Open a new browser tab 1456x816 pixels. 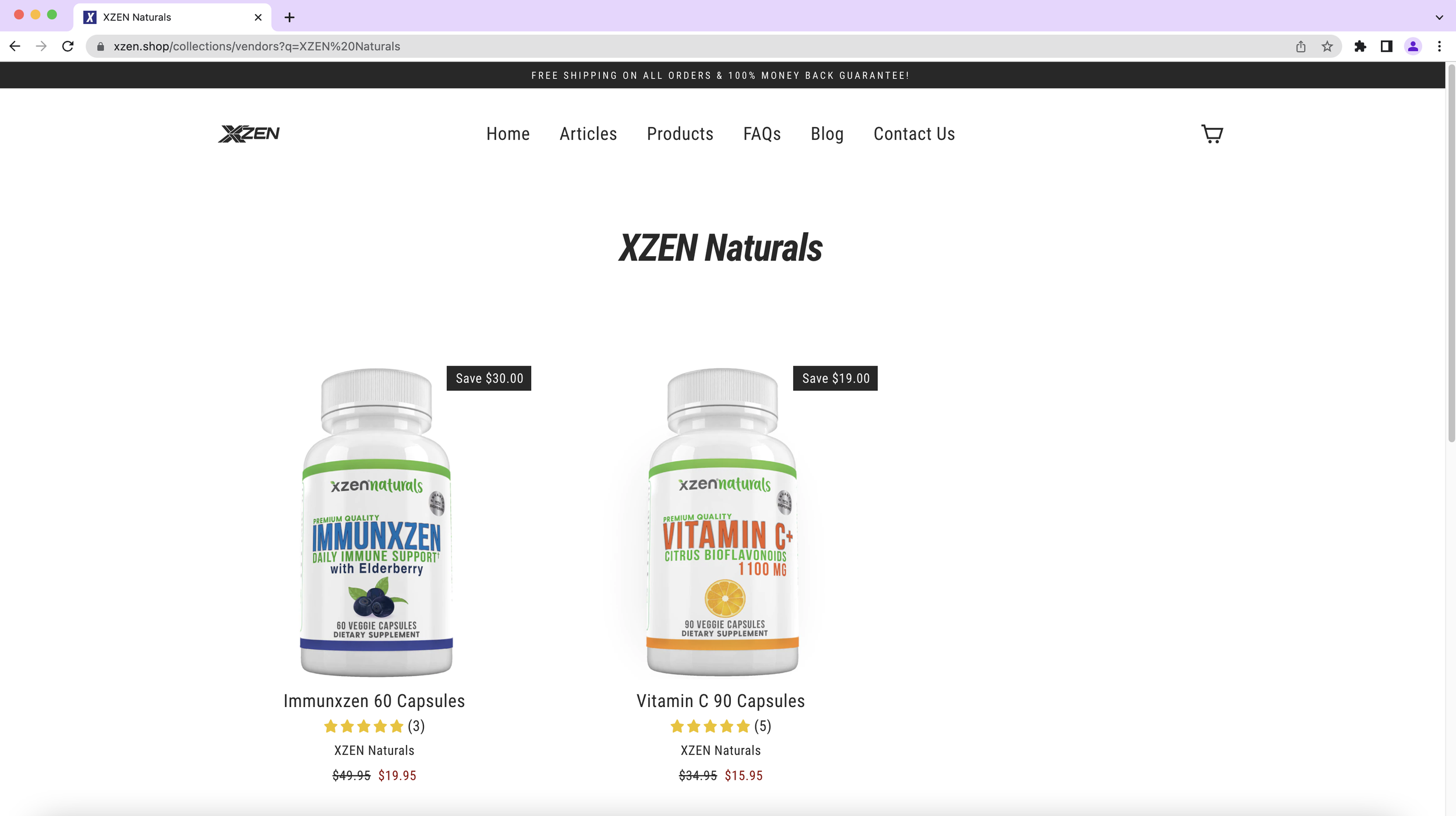(289, 17)
